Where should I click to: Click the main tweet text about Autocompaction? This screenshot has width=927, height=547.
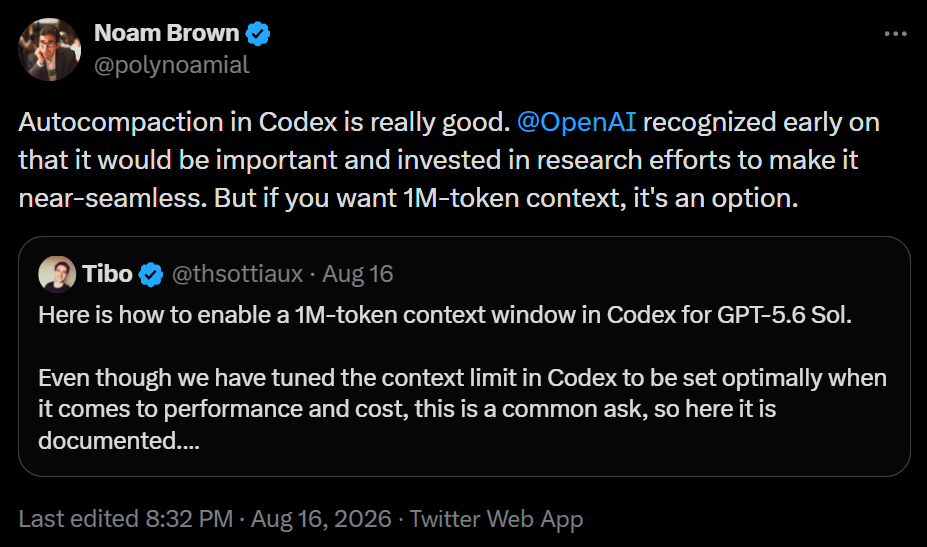(449, 160)
